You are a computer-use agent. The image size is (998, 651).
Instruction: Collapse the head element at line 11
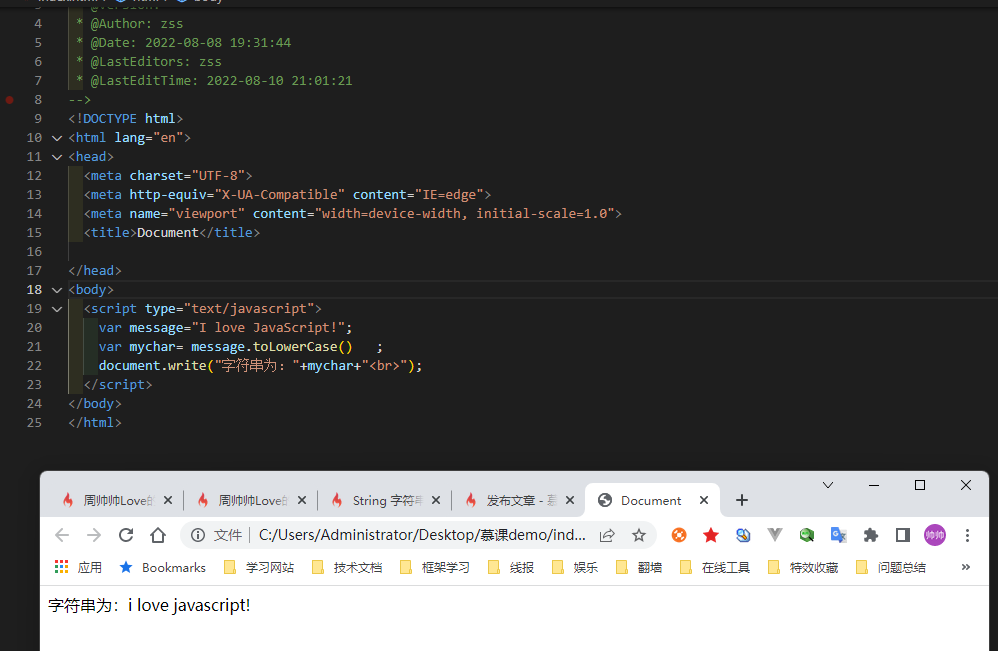[x=57, y=157]
